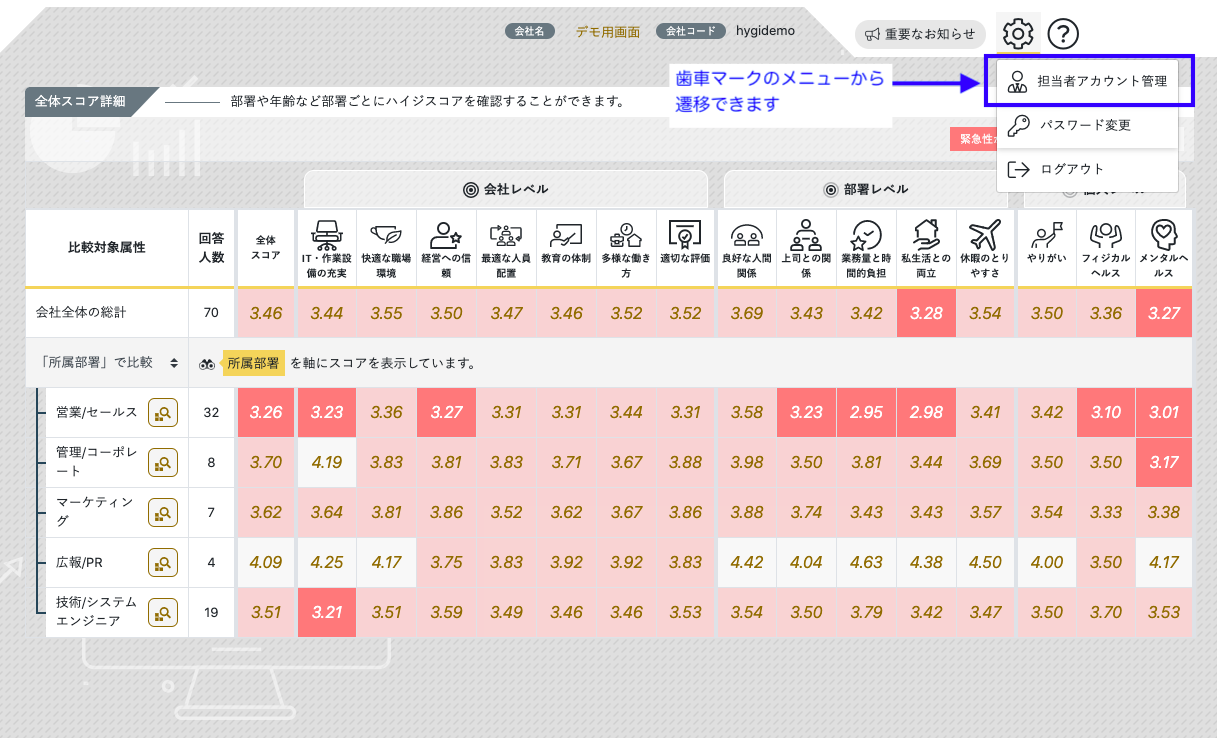Select the マーケティング department row label
This screenshot has height=738, width=1217.
coord(93,512)
